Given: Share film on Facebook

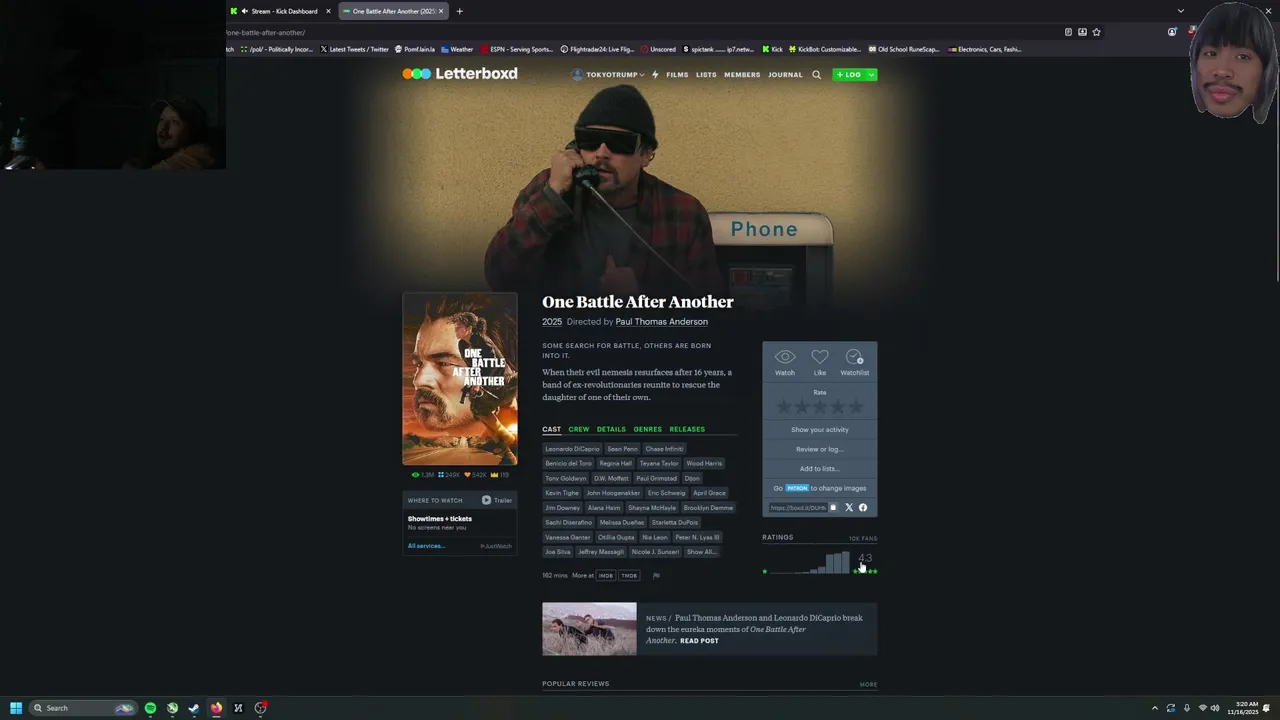Looking at the screenshot, I should tap(863, 508).
